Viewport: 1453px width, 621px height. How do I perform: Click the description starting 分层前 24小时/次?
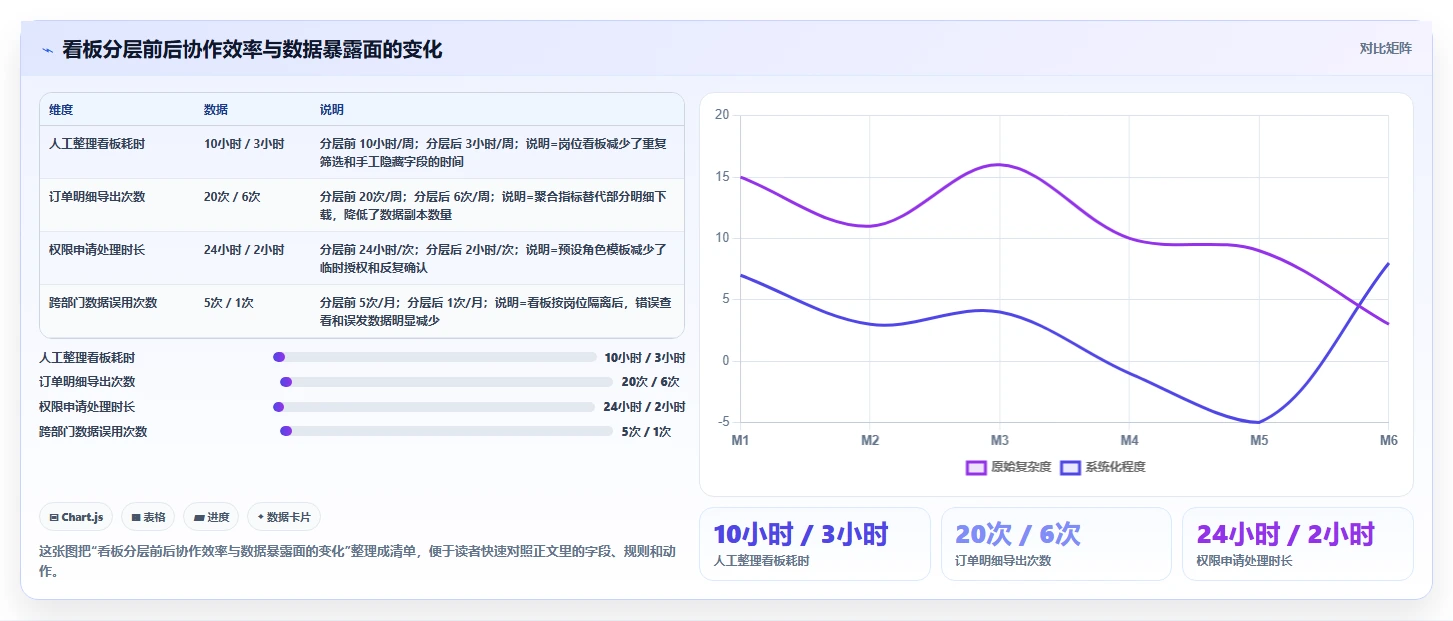493,259
